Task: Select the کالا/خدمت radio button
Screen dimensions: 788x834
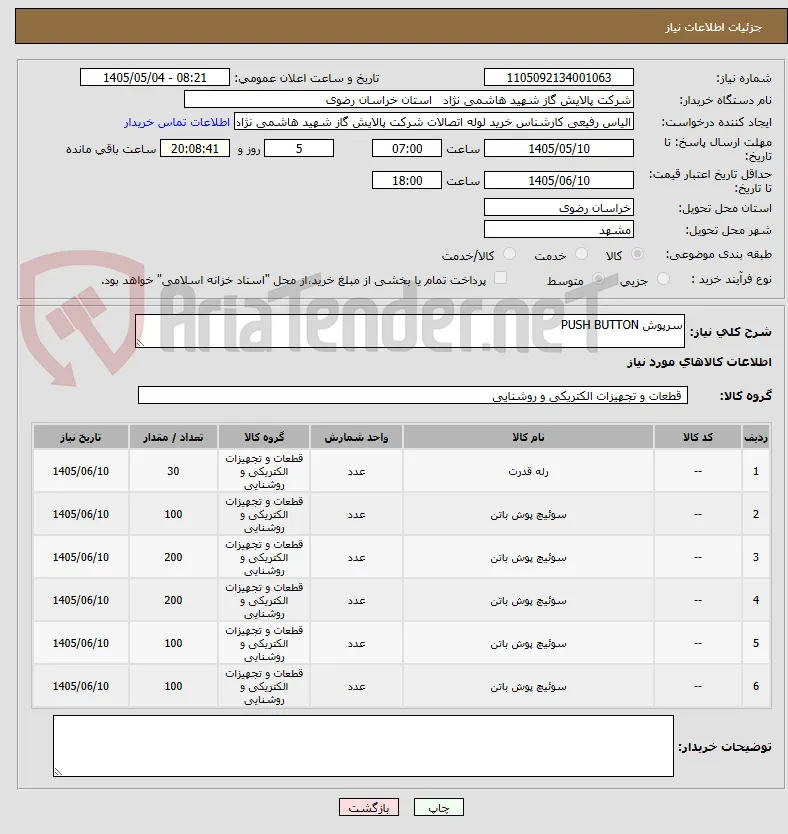Action: pyautogui.click(x=509, y=254)
